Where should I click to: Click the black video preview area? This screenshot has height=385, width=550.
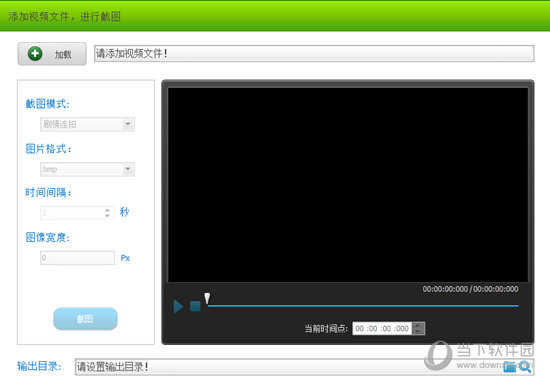348,184
